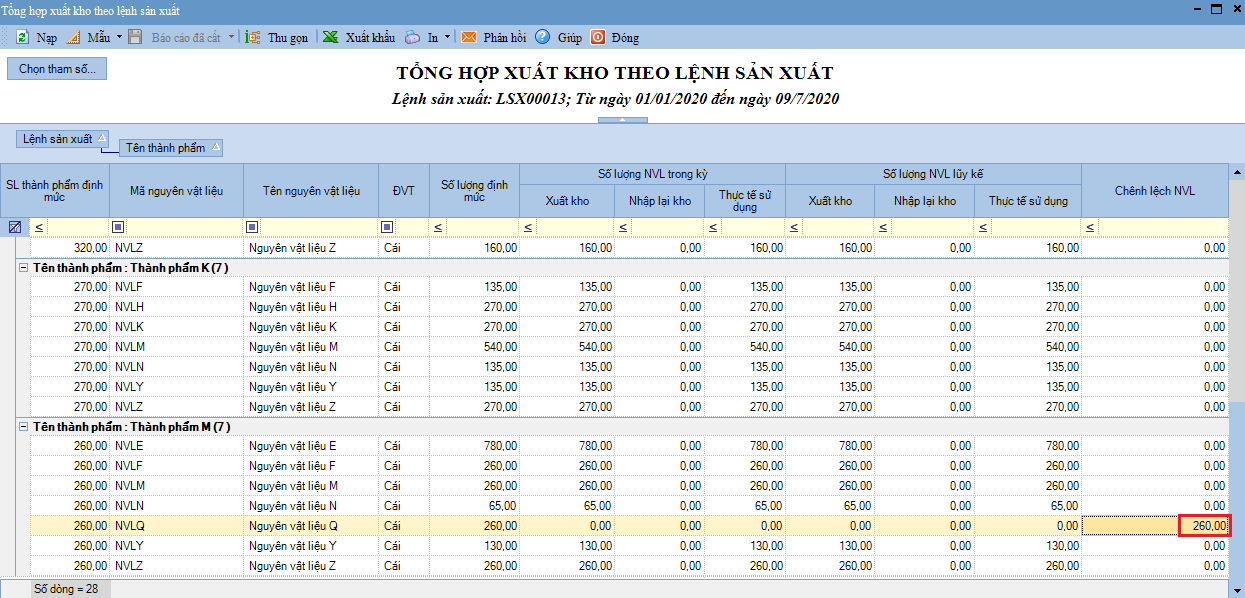1245x598 pixels.
Task: Click the Mã nguyên vật liệu filter field
Action: click(x=183, y=227)
